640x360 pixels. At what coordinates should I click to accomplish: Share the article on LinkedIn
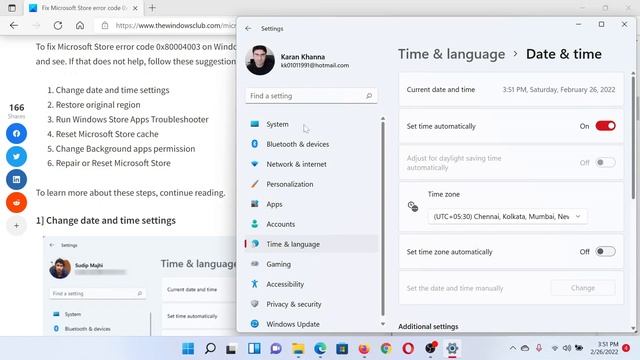tap(16, 180)
